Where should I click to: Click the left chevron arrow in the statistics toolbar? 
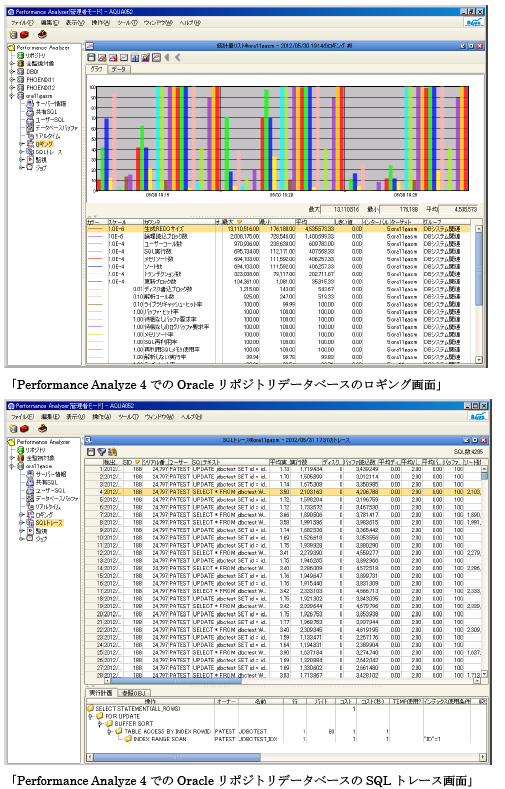(x=178, y=57)
